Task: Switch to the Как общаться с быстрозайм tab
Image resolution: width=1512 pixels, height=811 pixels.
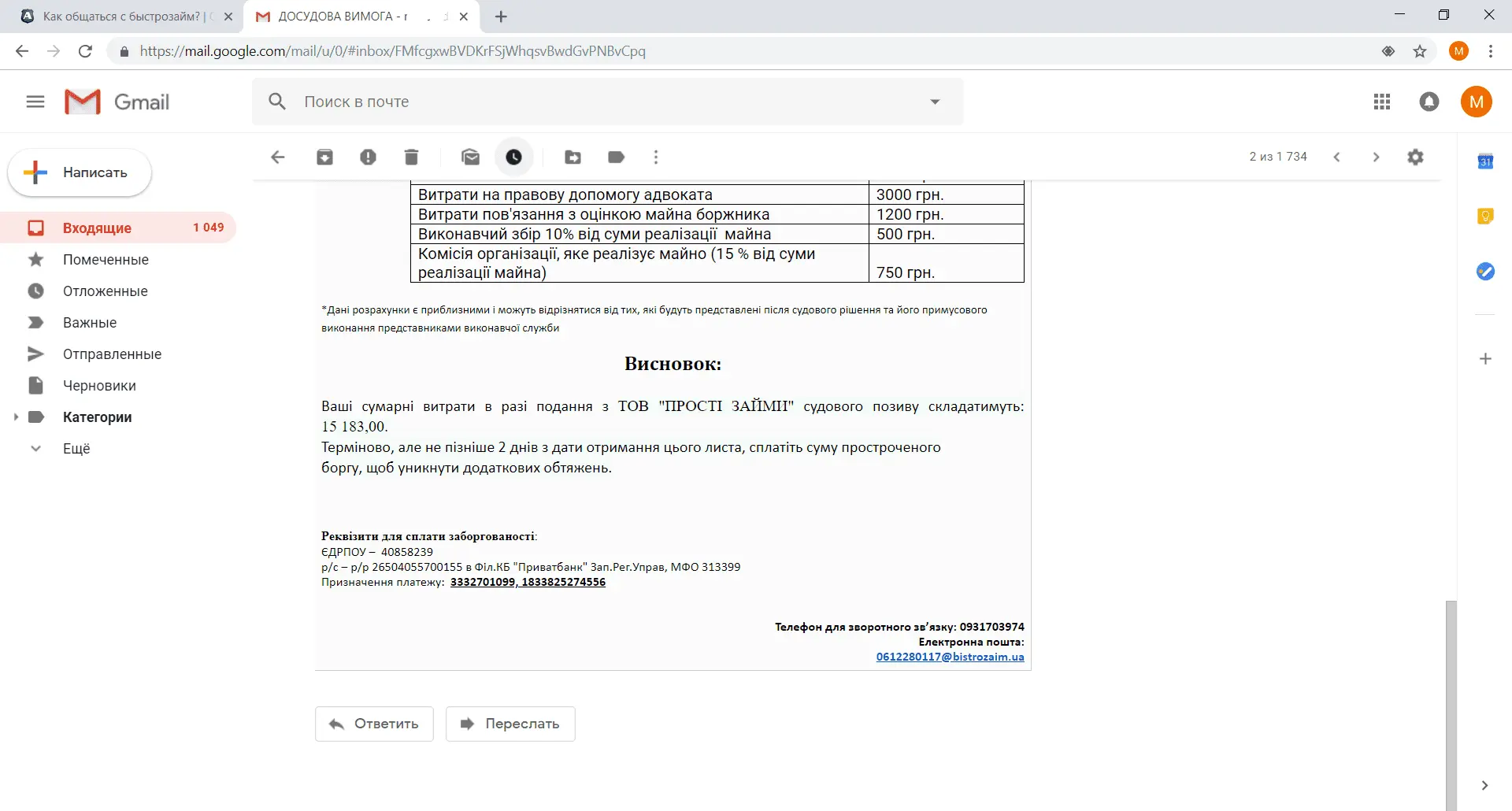Action: pyautogui.click(x=122, y=17)
